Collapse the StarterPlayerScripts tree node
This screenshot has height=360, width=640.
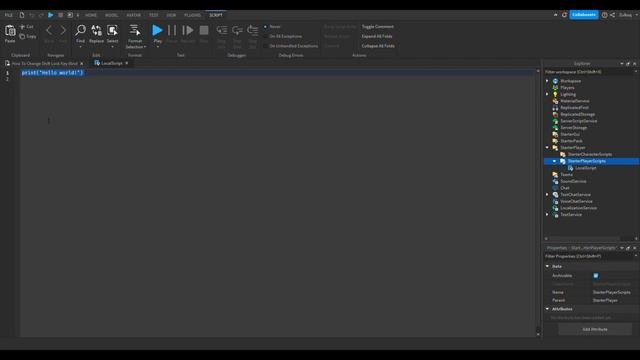[555, 161]
